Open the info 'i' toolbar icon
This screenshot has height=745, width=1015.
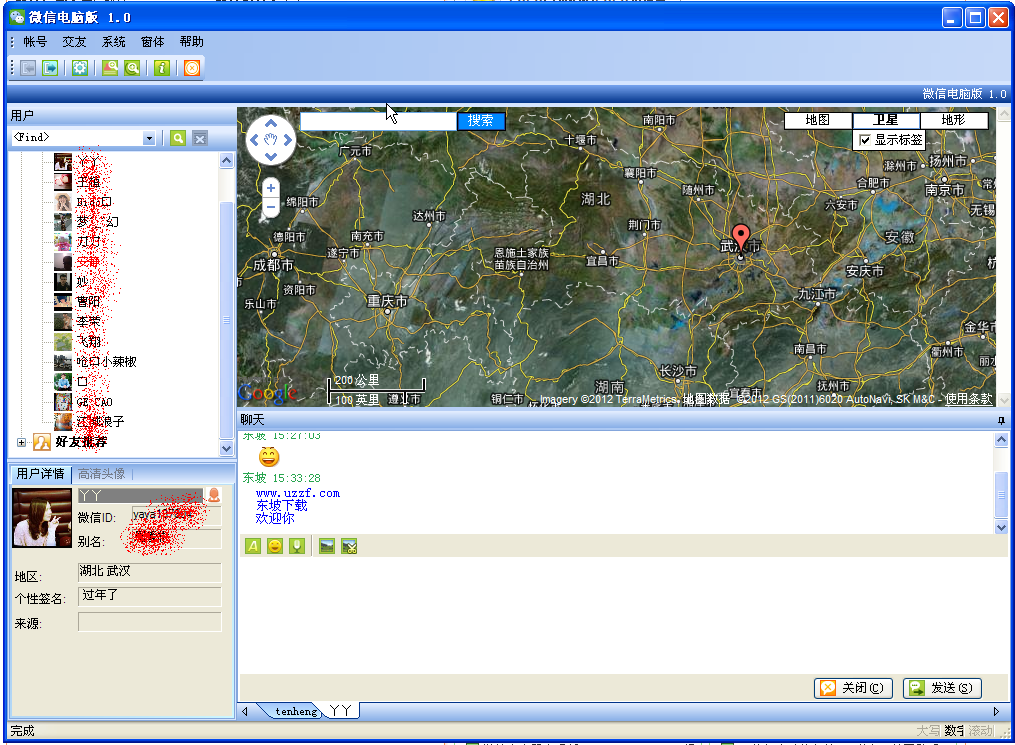[x=162, y=68]
